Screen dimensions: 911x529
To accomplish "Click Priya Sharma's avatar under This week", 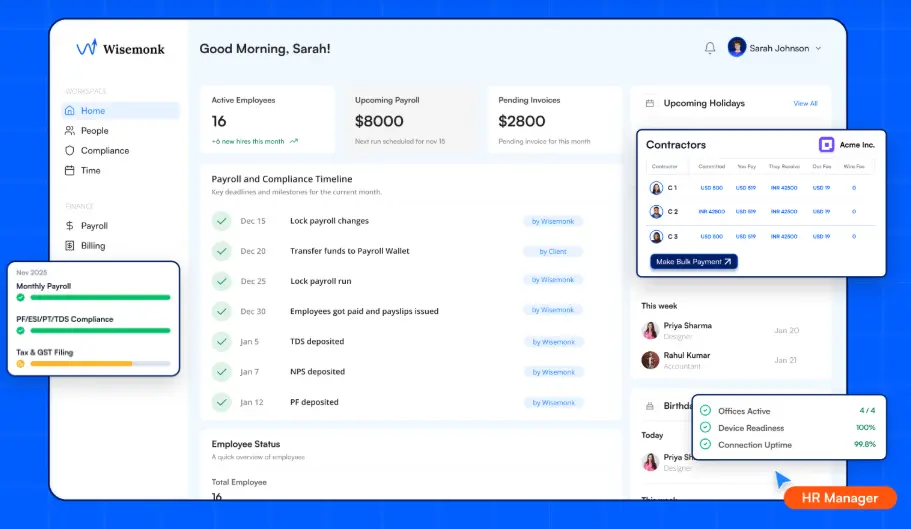I will point(650,330).
